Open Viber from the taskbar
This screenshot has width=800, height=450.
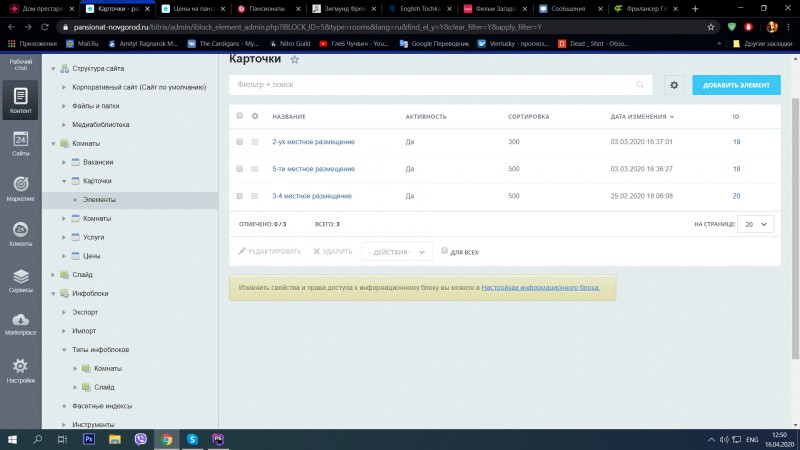point(141,439)
